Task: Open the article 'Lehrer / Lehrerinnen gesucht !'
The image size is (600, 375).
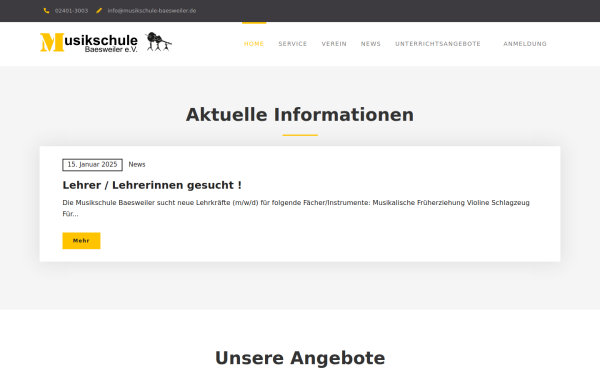Action: [x=152, y=185]
